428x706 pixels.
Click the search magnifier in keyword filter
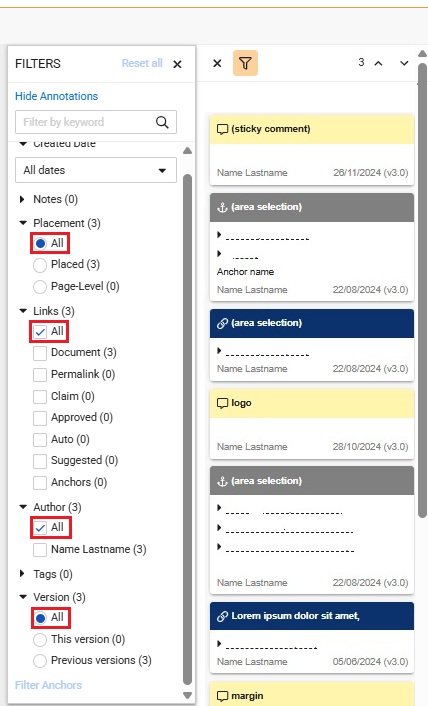coord(162,122)
